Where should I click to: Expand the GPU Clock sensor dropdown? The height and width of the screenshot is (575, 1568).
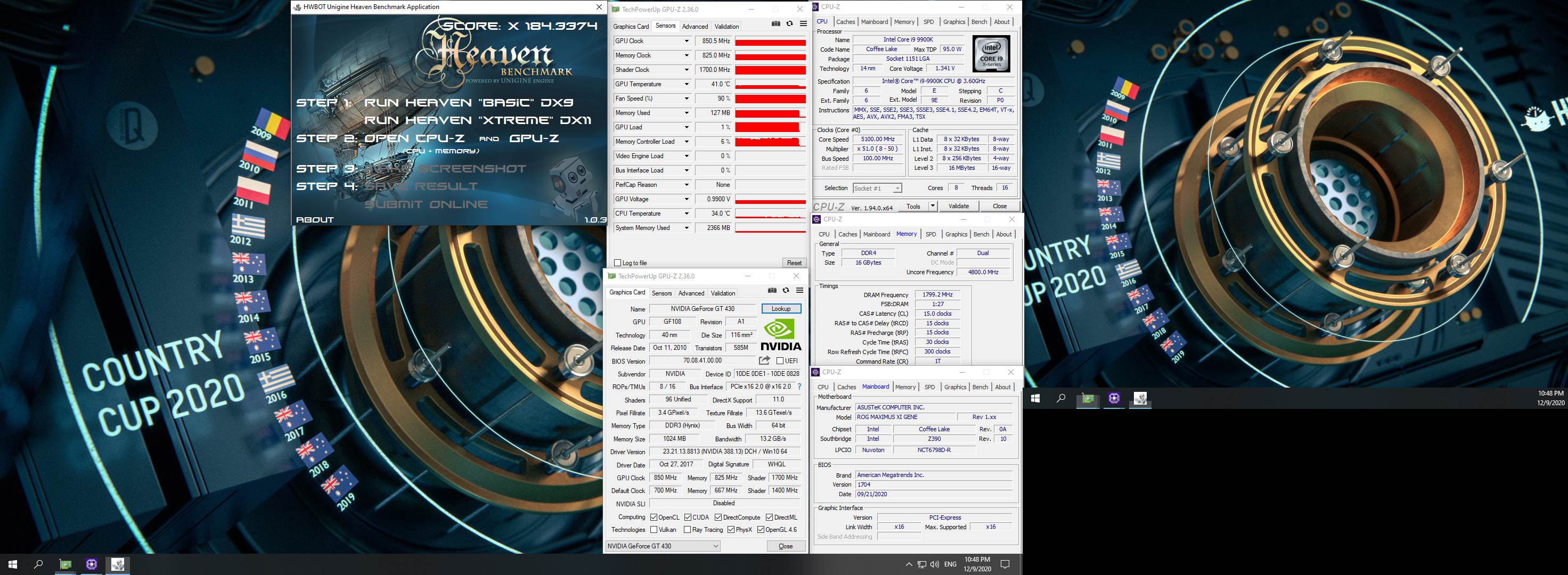687,41
